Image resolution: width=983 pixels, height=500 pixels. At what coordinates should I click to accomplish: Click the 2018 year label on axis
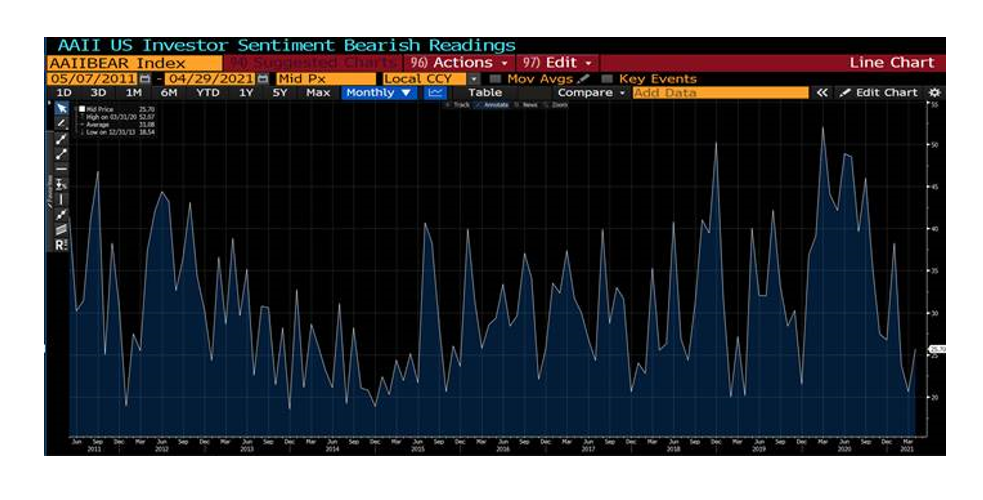point(673,449)
